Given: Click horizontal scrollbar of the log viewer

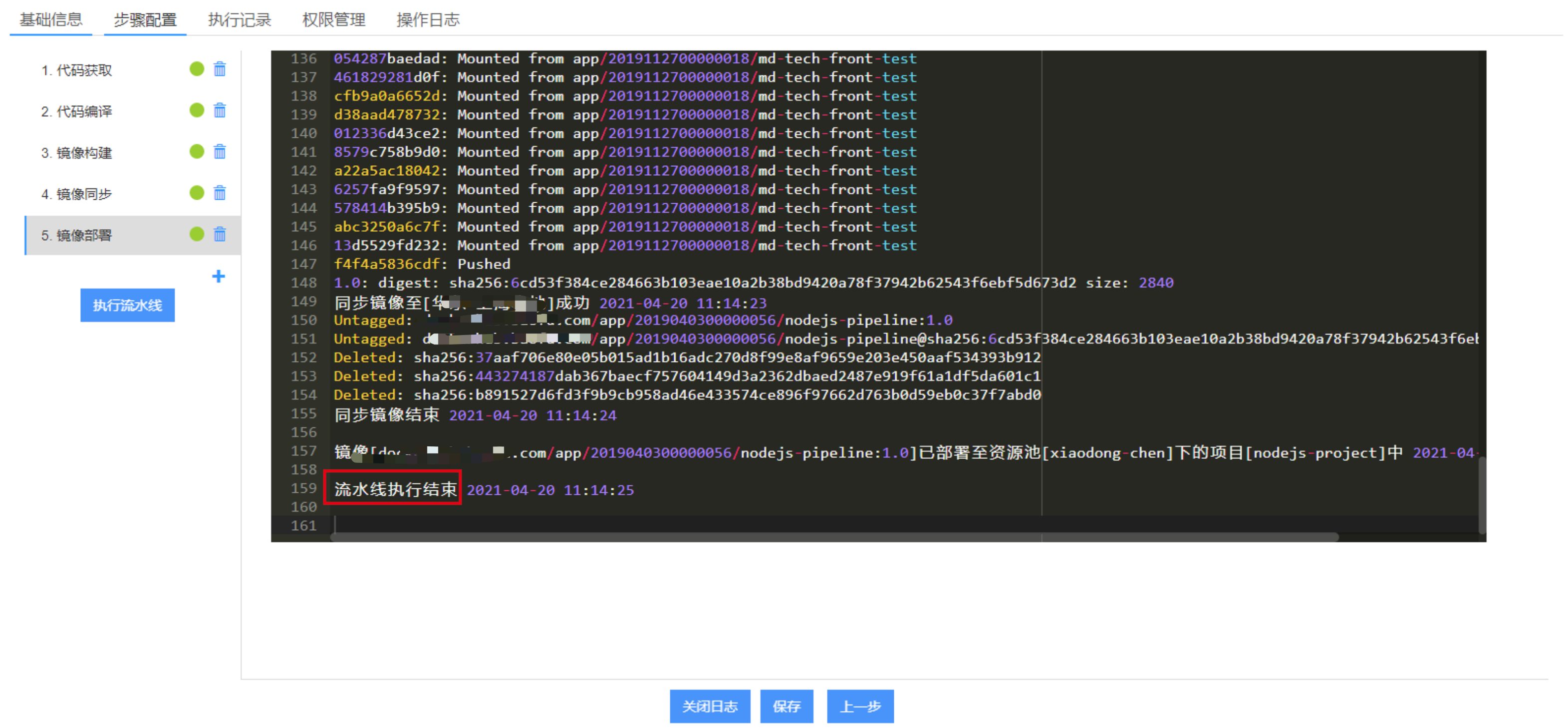Looking at the screenshot, I should [834, 537].
